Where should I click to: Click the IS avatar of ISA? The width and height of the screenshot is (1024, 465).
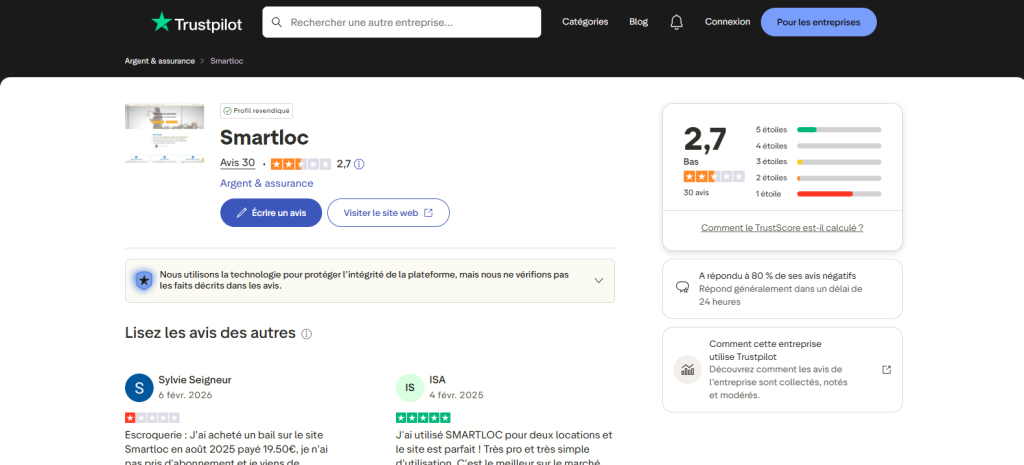[410, 388]
